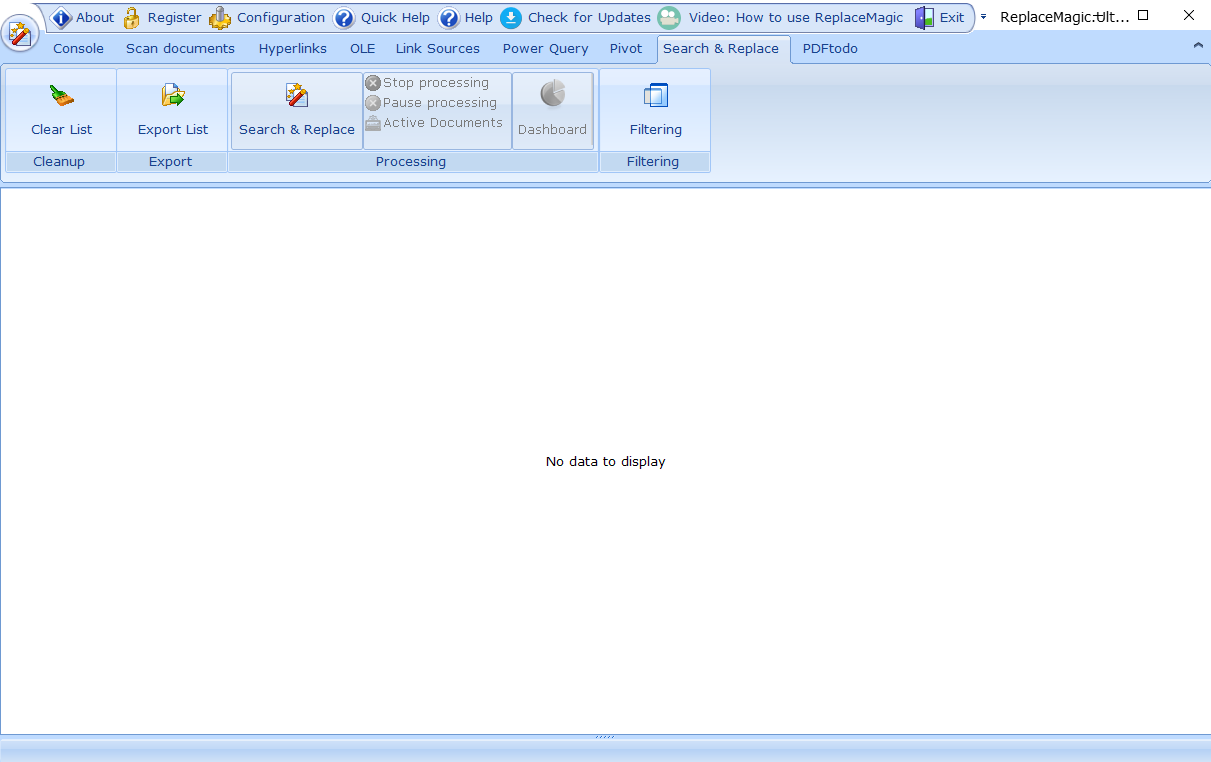This screenshot has width=1211, height=762.
Task: Open Quick Help
Action: point(382,18)
